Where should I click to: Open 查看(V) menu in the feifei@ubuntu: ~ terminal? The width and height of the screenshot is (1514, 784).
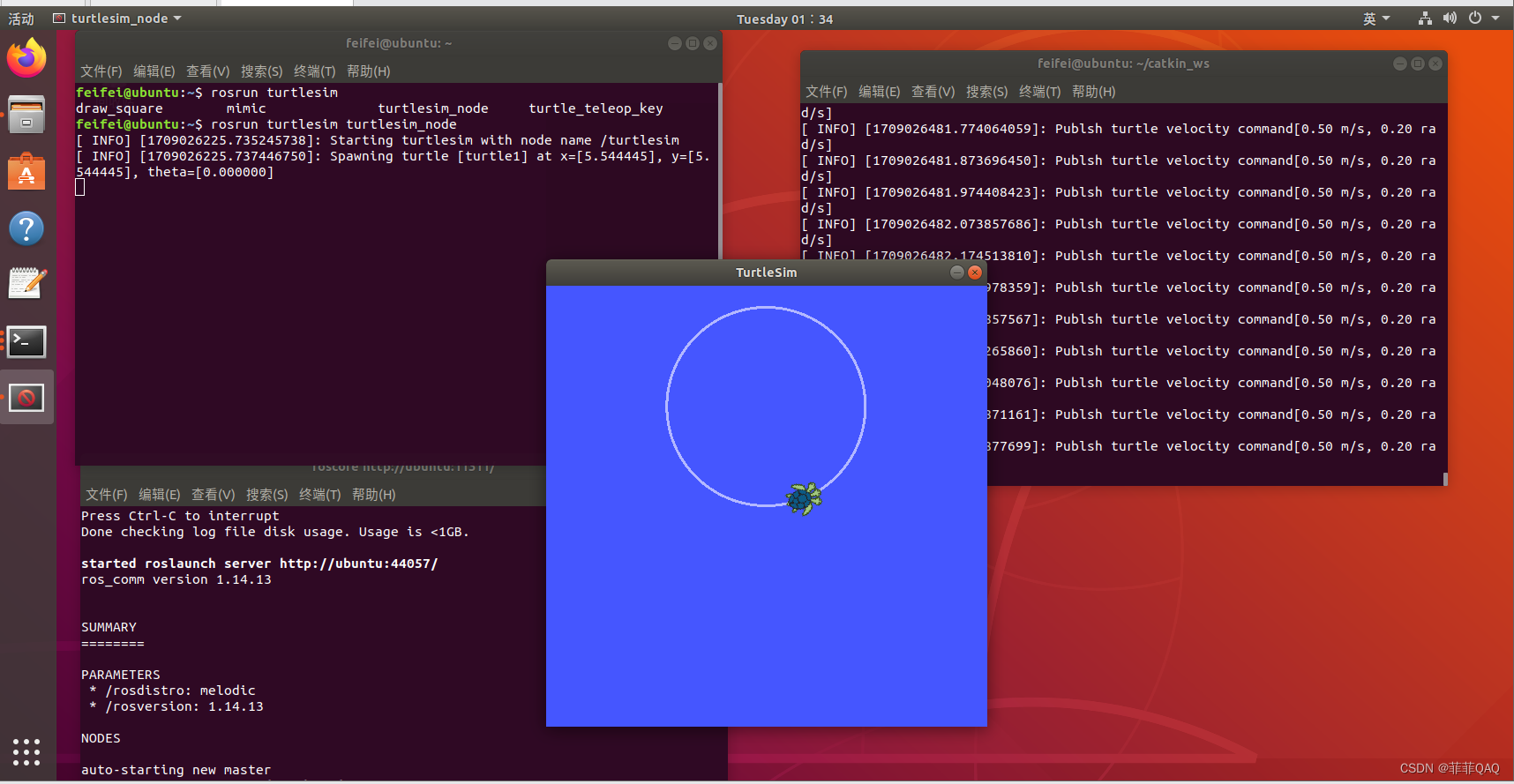point(208,71)
